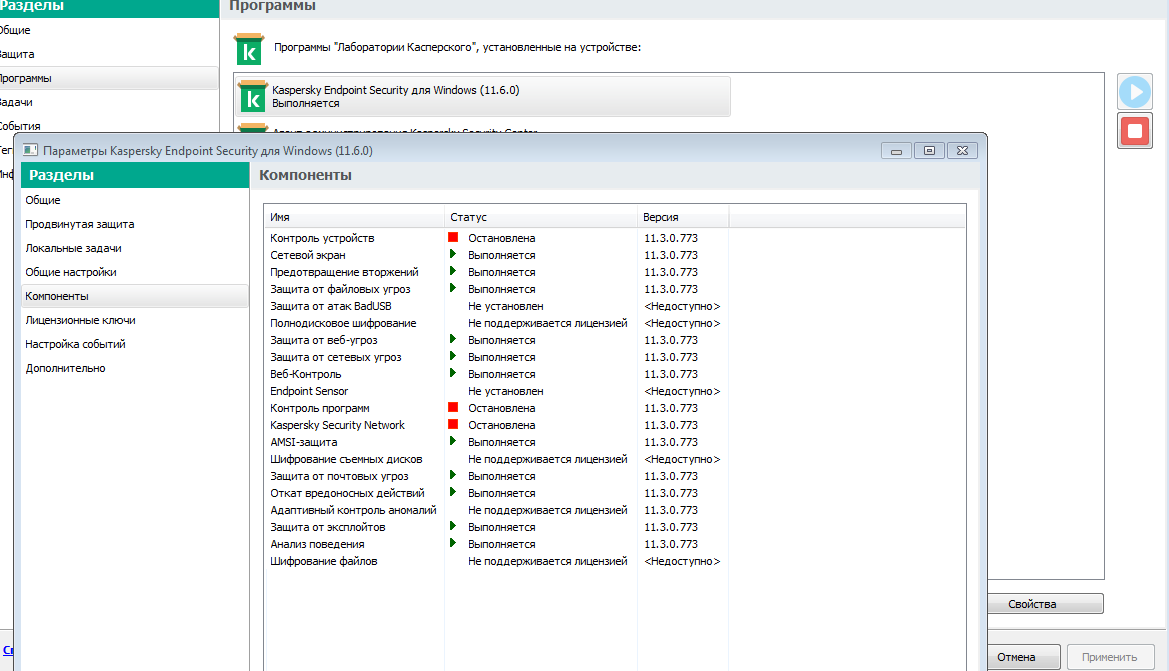This screenshot has width=1169, height=671.
Task: Click green icon for Защита от веб-угроз
Action: click(x=453, y=339)
